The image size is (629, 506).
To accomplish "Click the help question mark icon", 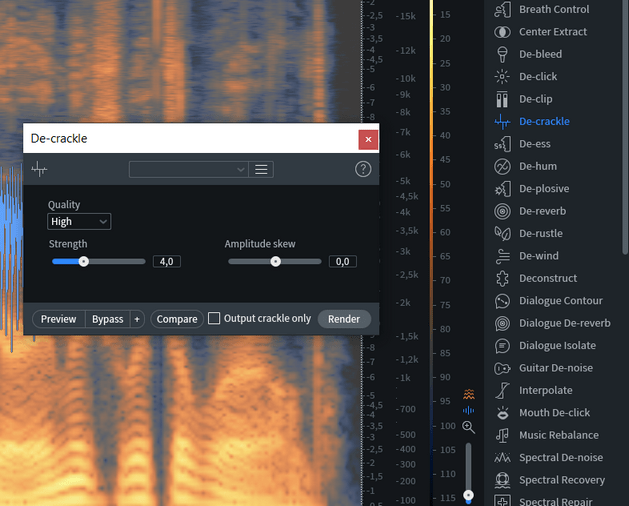I will coord(363,169).
